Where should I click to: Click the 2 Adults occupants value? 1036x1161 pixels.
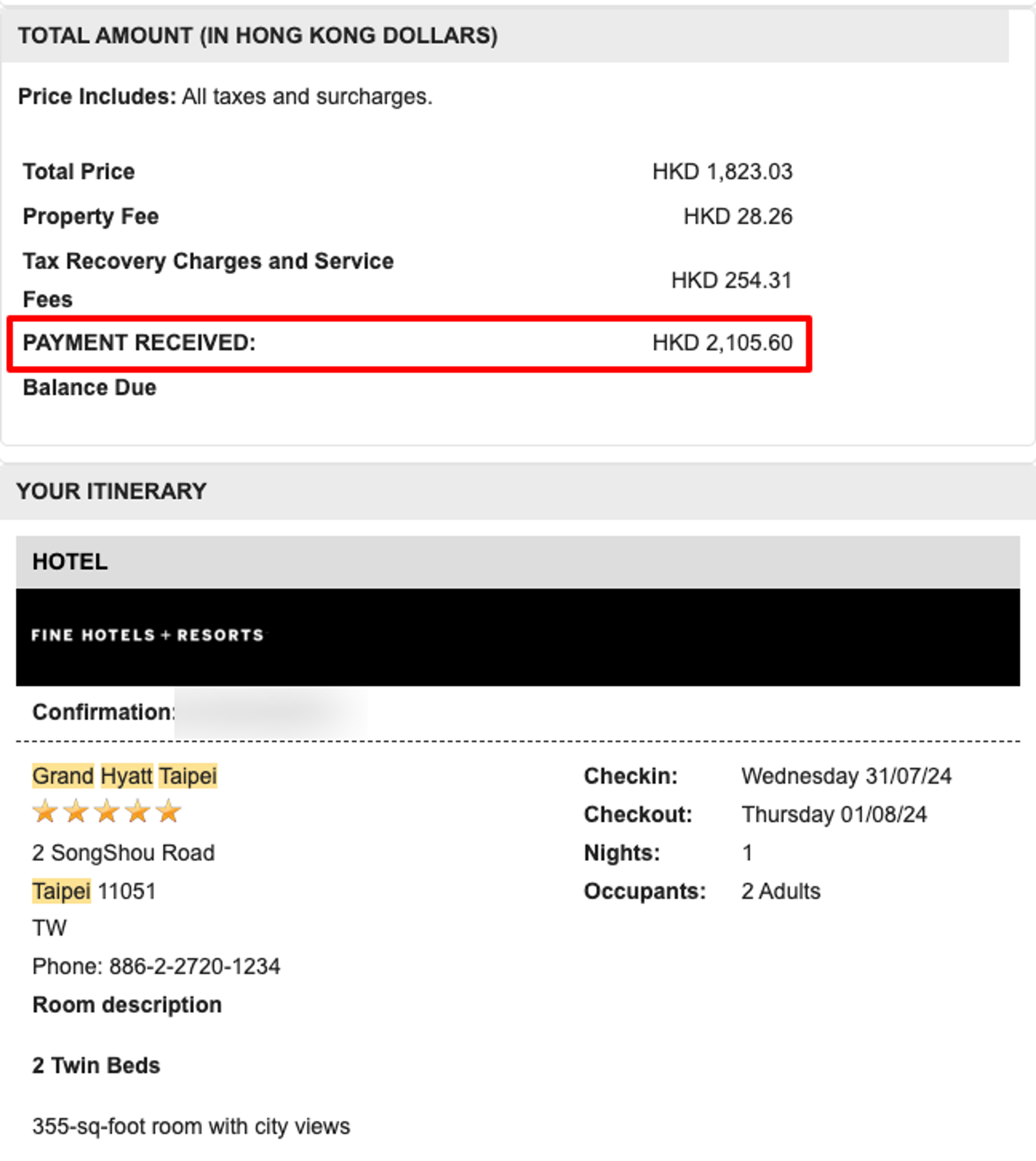click(x=781, y=891)
